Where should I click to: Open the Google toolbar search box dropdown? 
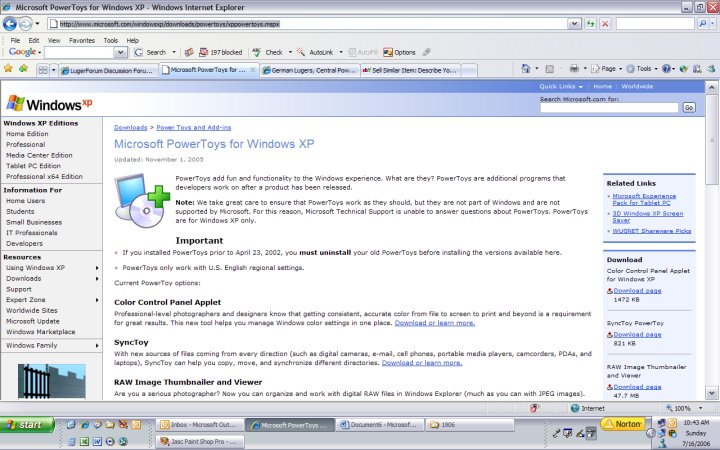(120, 52)
